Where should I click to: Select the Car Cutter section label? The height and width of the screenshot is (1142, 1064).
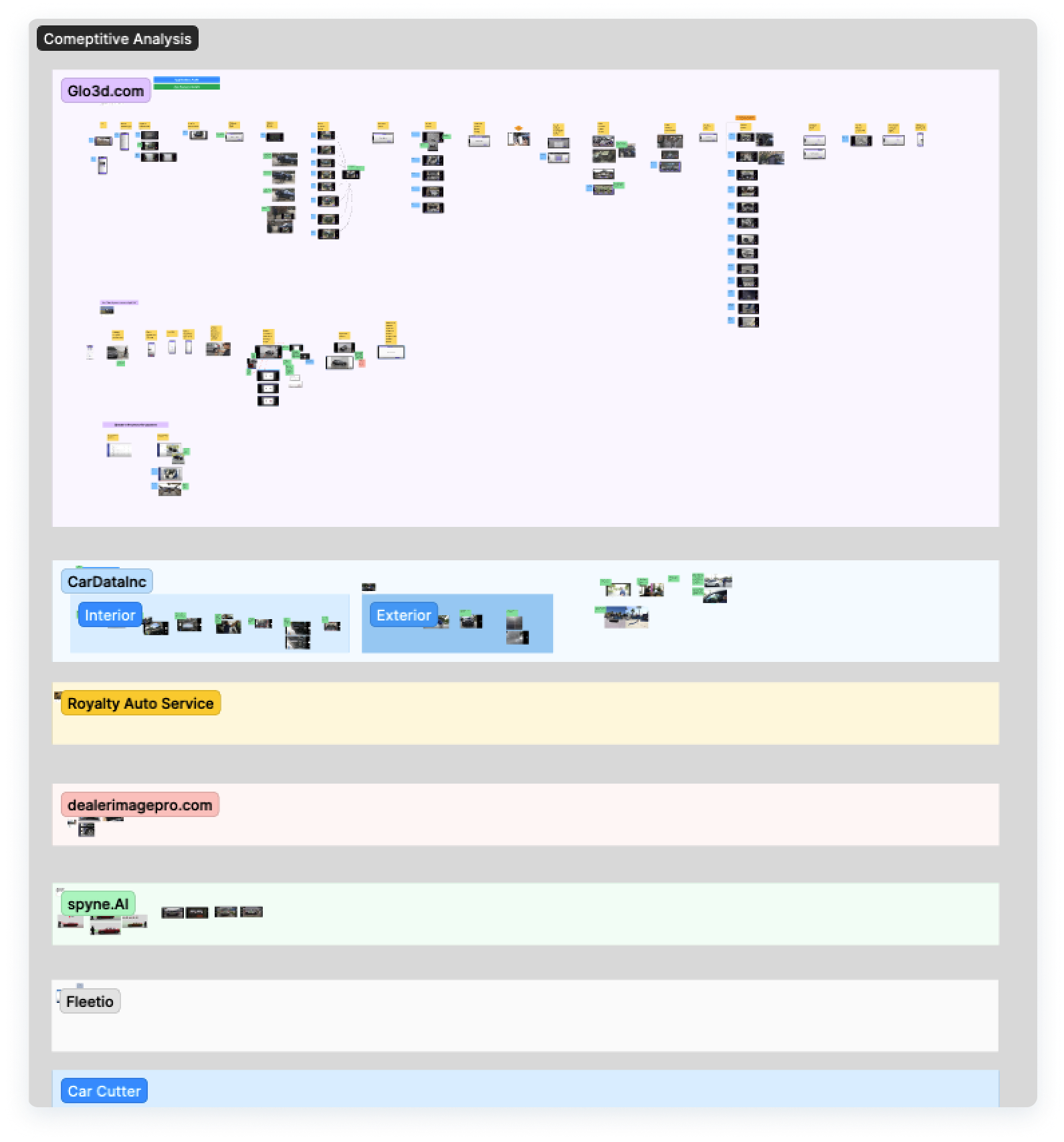104,1091
